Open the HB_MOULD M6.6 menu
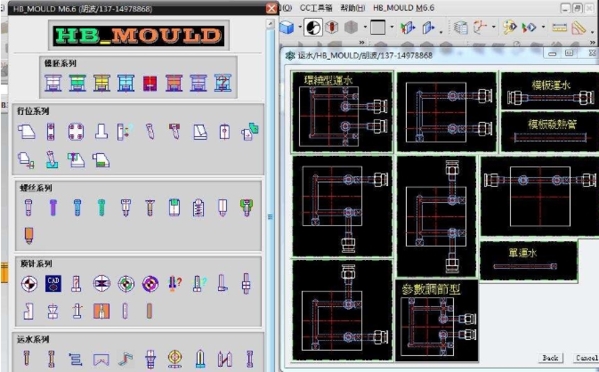Image resolution: width=599 pixels, height=372 pixels. [x=403, y=8]
